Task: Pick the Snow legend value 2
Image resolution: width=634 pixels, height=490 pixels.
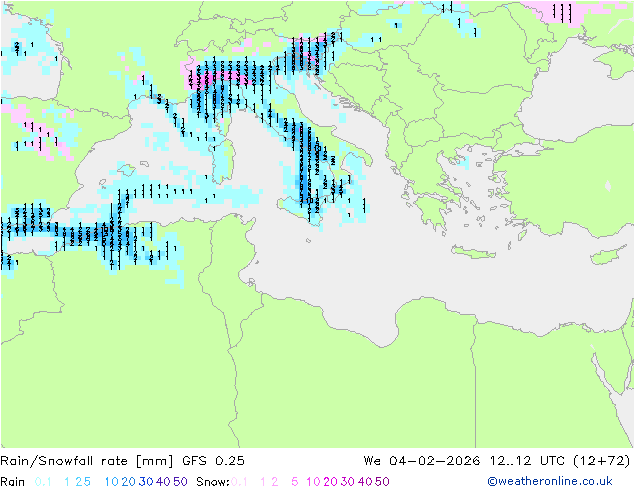Action: (275, 482)
